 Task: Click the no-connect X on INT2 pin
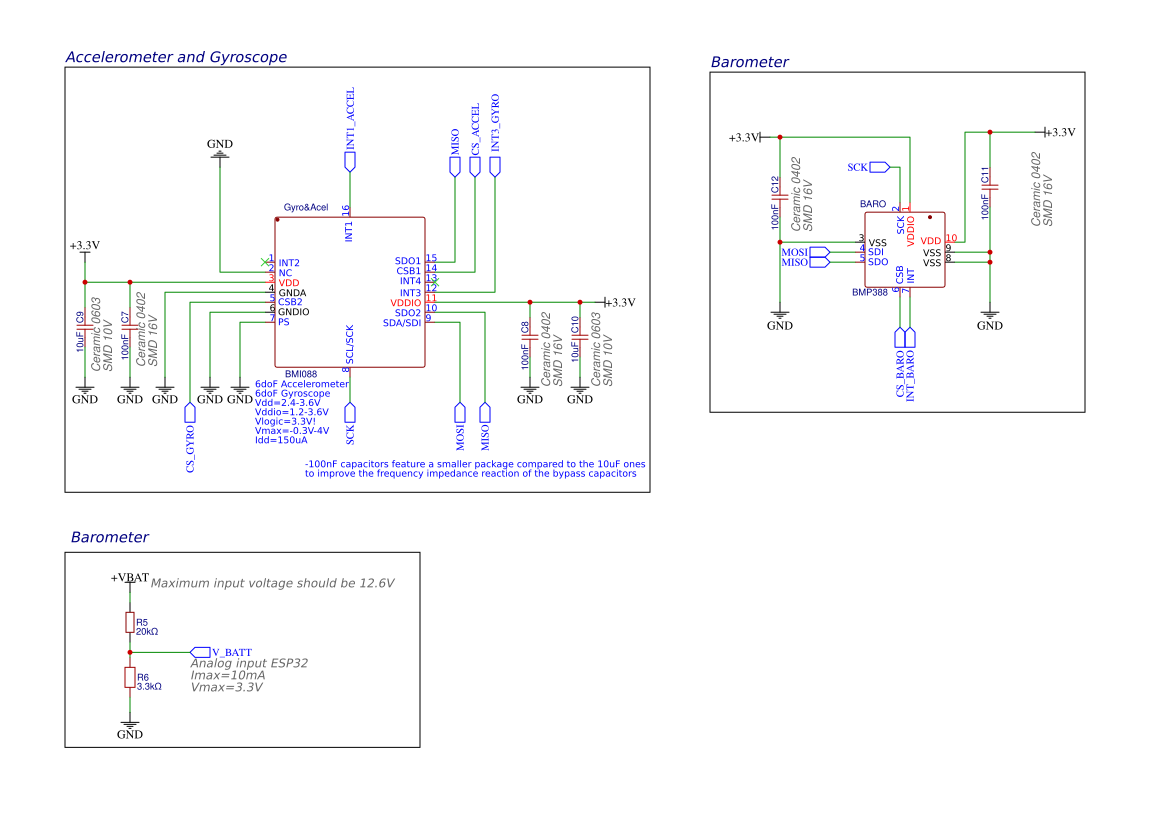click(265, 262)
